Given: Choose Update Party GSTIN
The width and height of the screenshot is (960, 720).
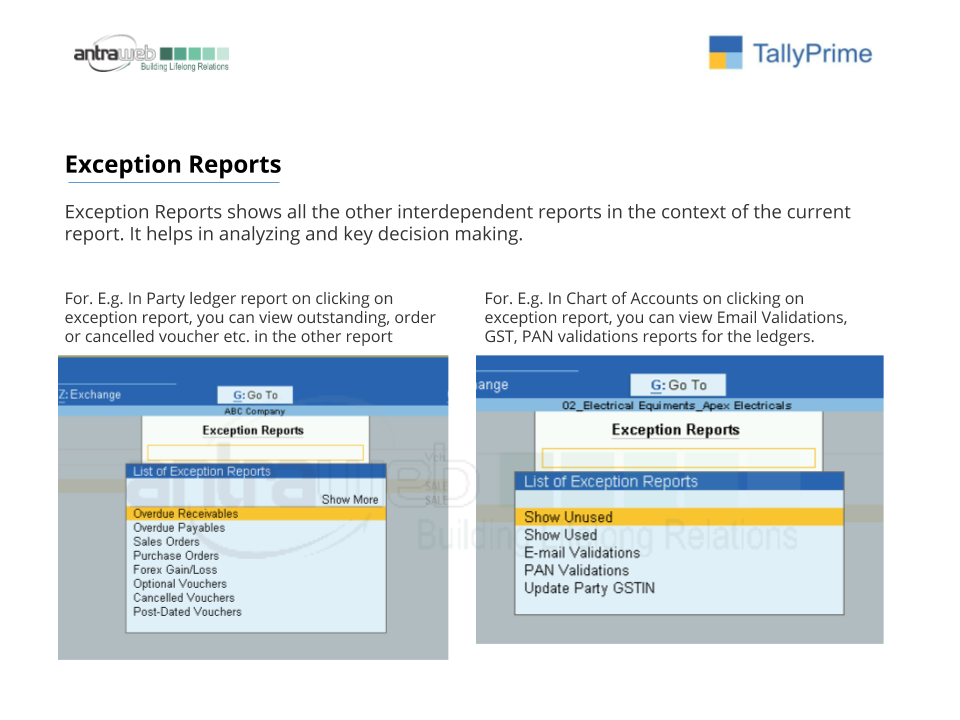Looking at the screenshot, I should [x=679, y=588].
